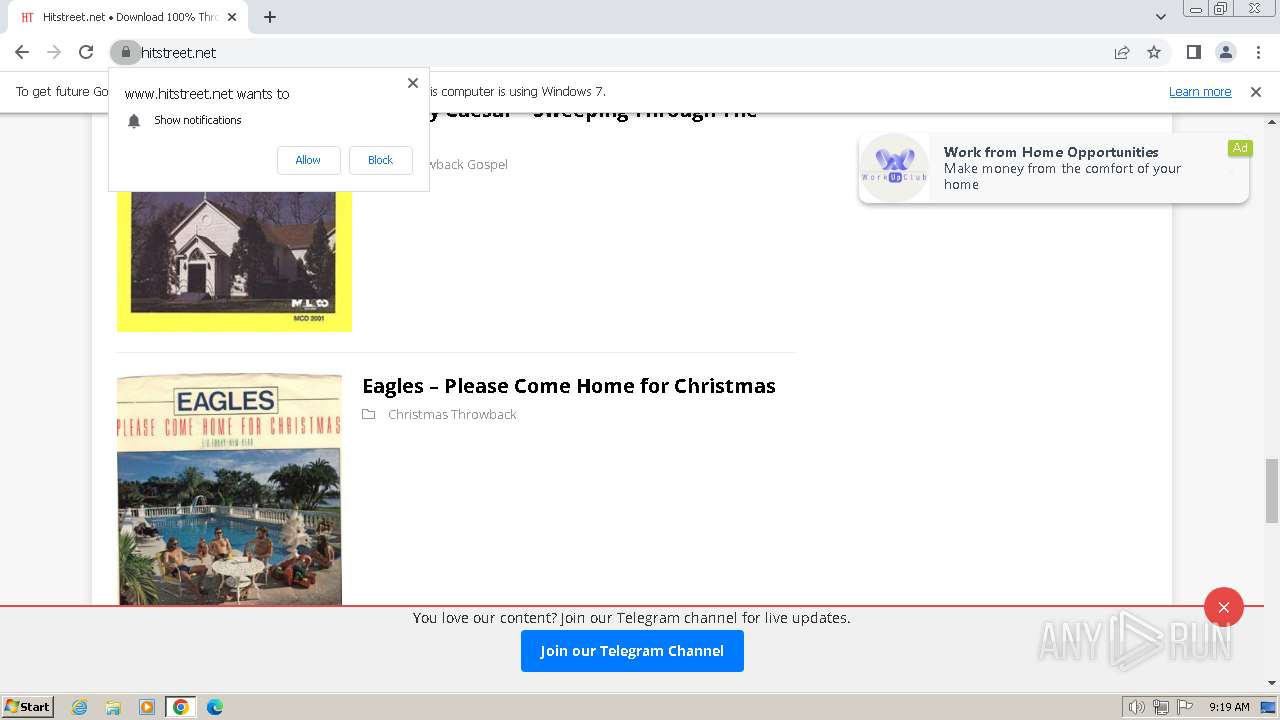The height and width of the screenshot is (720, 1280).
Task: Dismiss the notification permission popup
Action: 412,83
